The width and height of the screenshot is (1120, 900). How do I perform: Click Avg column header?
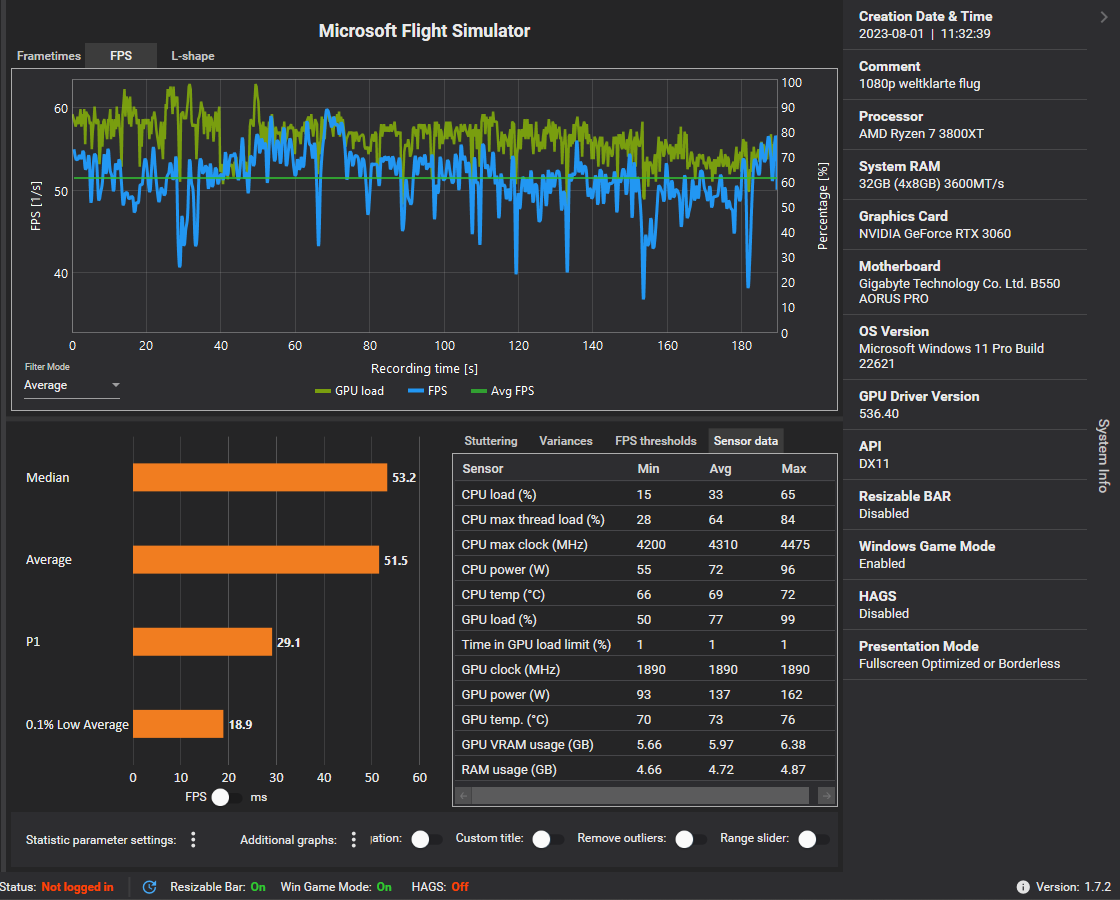point(720,469)
